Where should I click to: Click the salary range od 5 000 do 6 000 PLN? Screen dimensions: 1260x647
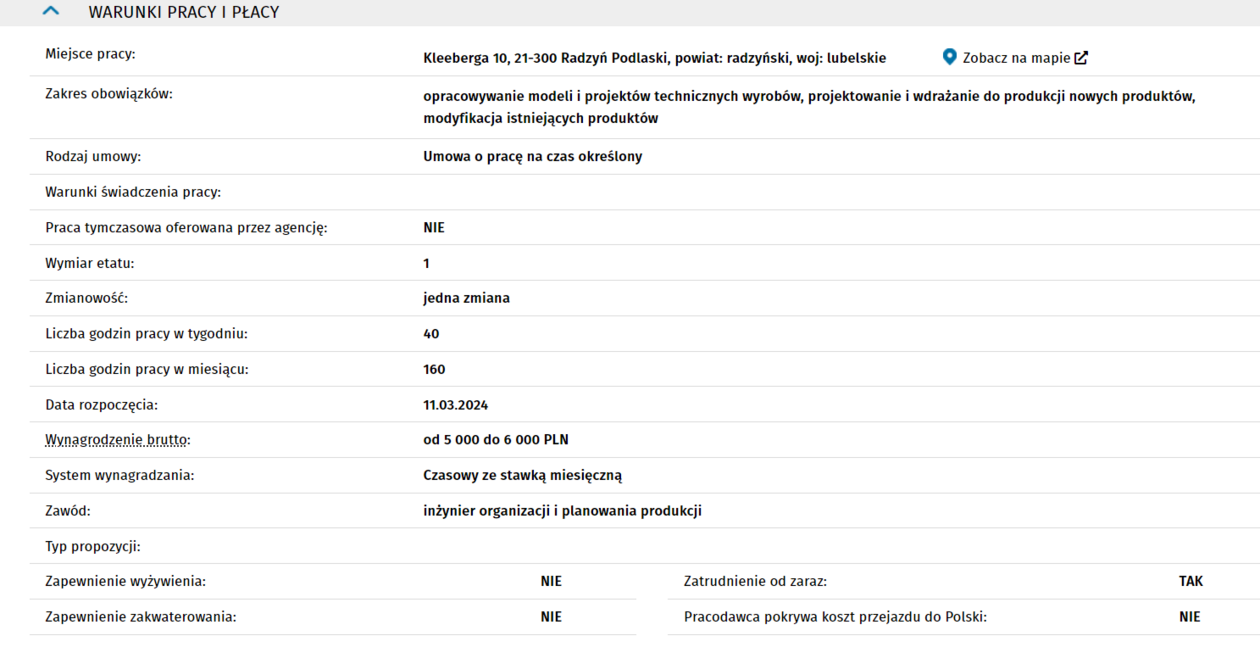[x=496, y=440]
